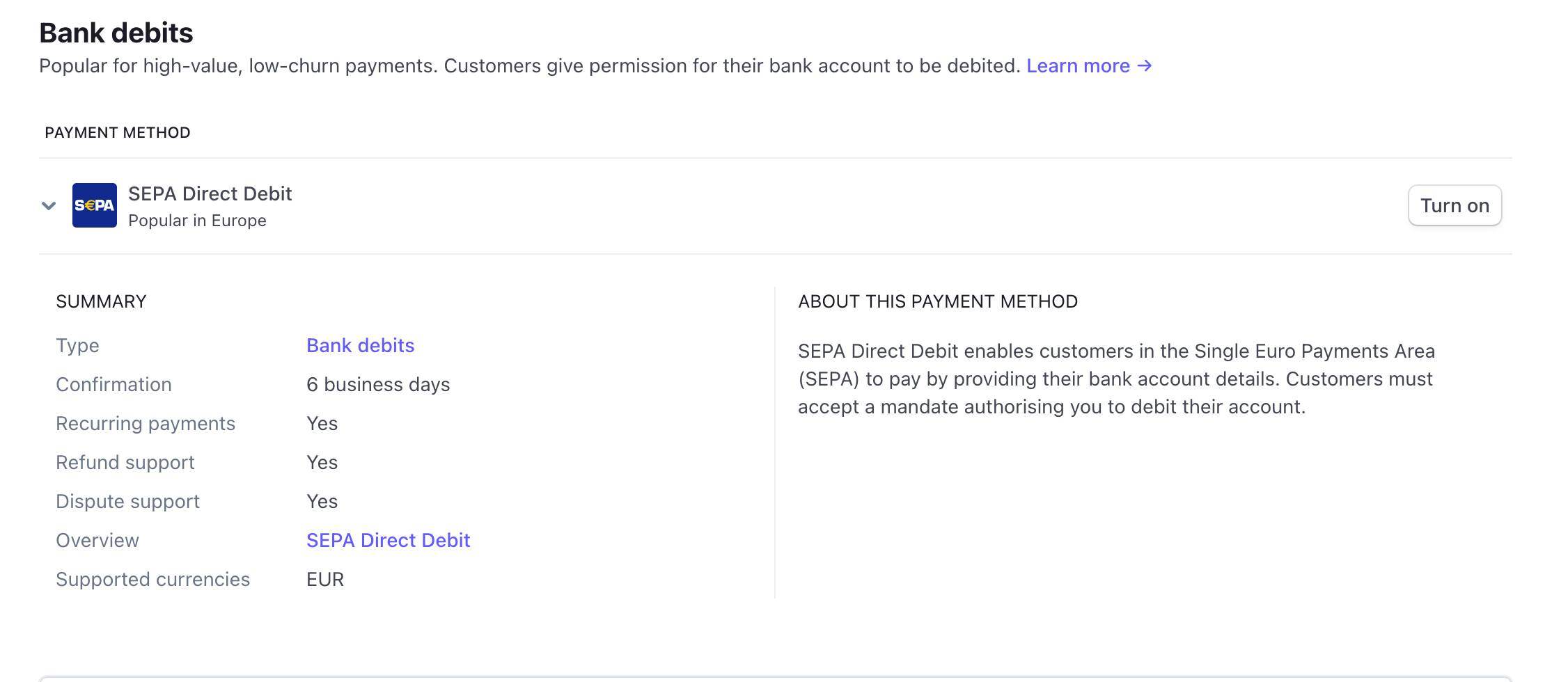Select the SEPA Direct Debit method title
This screenshot has width=1568, height=682.
[210, 193]
